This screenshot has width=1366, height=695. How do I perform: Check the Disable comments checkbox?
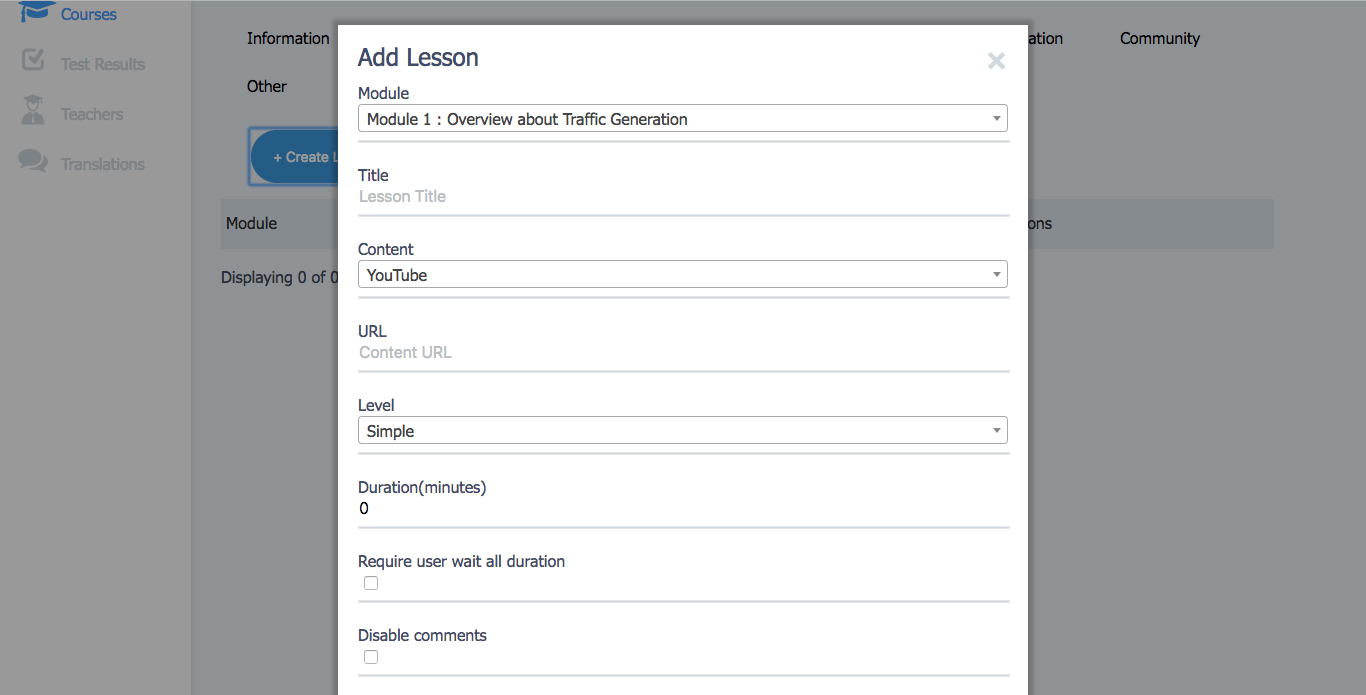(371, 657)
